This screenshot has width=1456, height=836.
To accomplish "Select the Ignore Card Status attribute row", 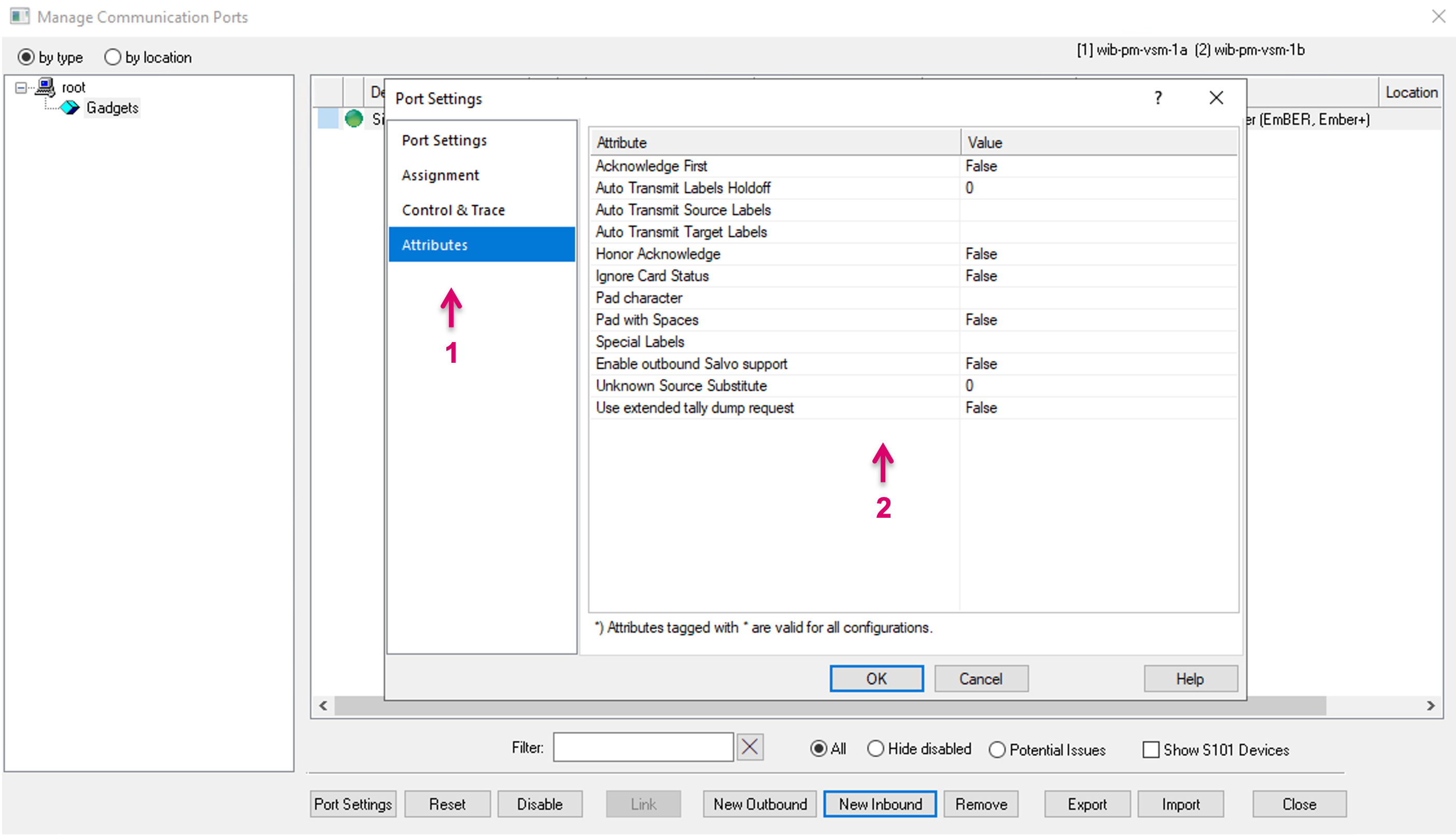I will tap(652, 276).
